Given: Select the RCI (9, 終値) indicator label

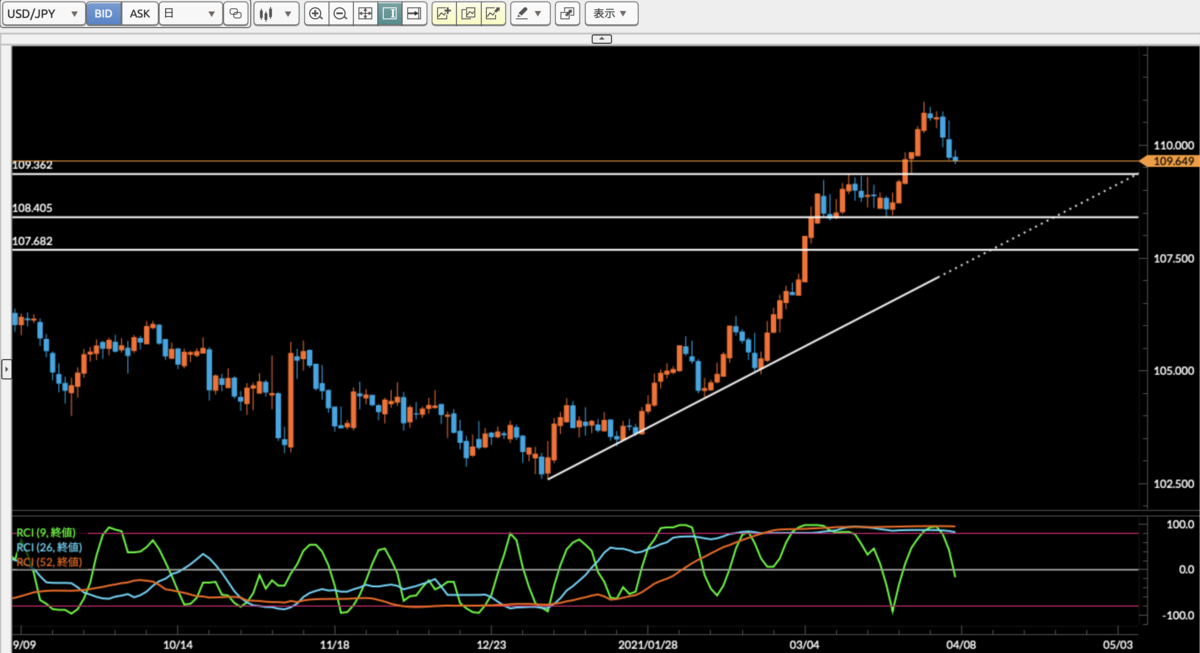Looking at the screenshot, I should 47,533.
